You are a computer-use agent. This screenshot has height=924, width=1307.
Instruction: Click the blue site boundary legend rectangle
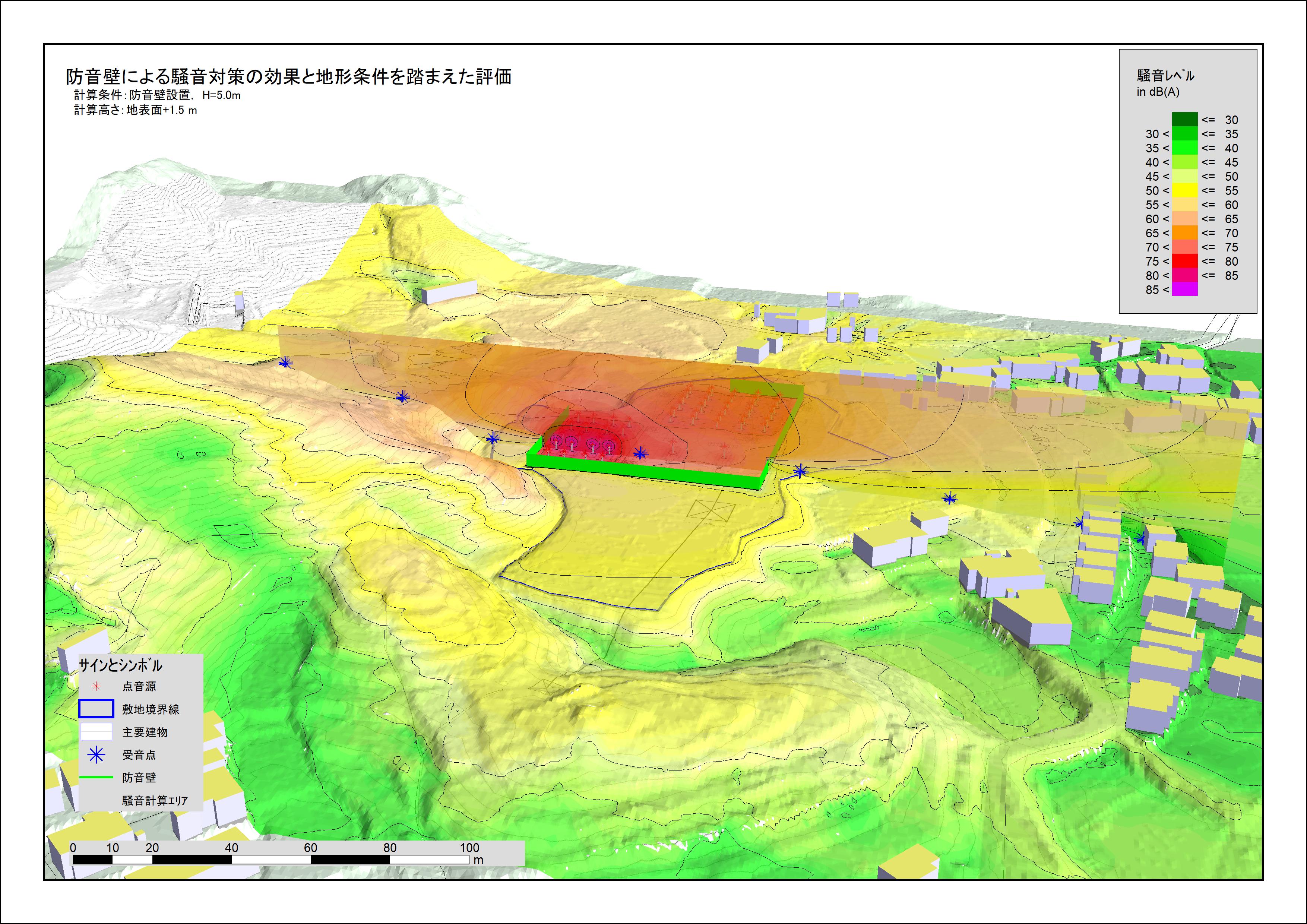(x=96, y=709)
